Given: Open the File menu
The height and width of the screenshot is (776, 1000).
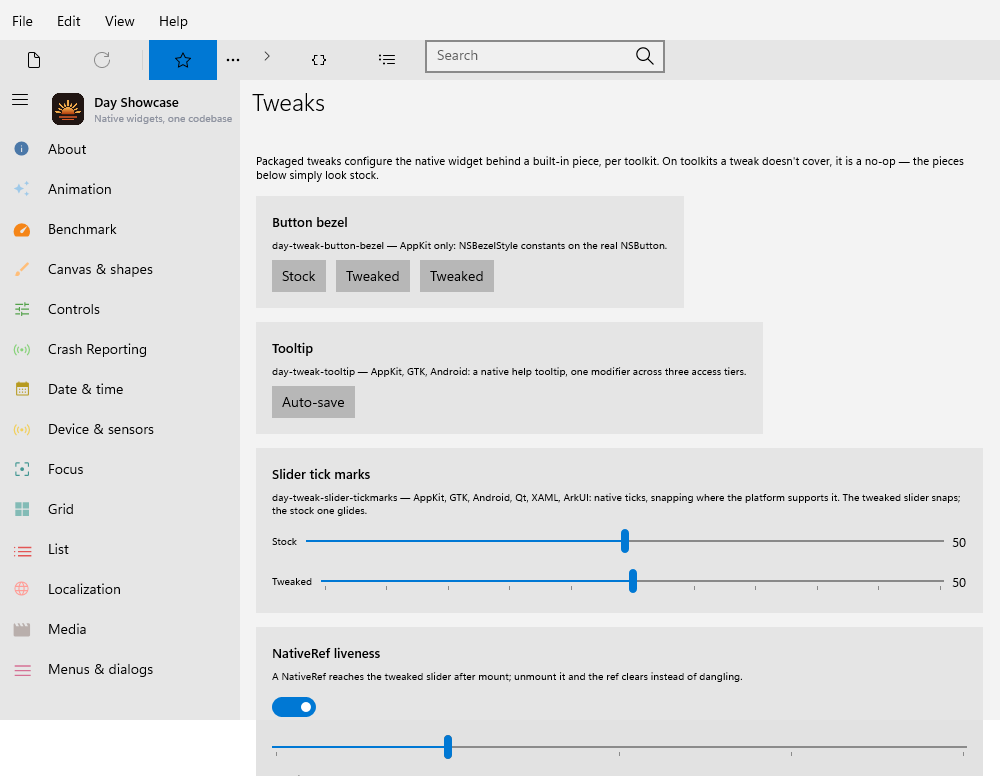Looking at the screenshot, I should tap(22, 21).
